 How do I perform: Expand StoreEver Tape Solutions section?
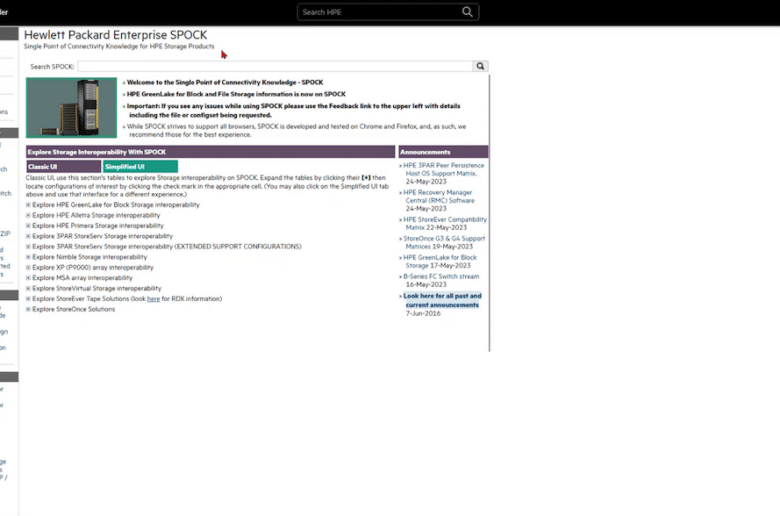[x=28, y=299]
